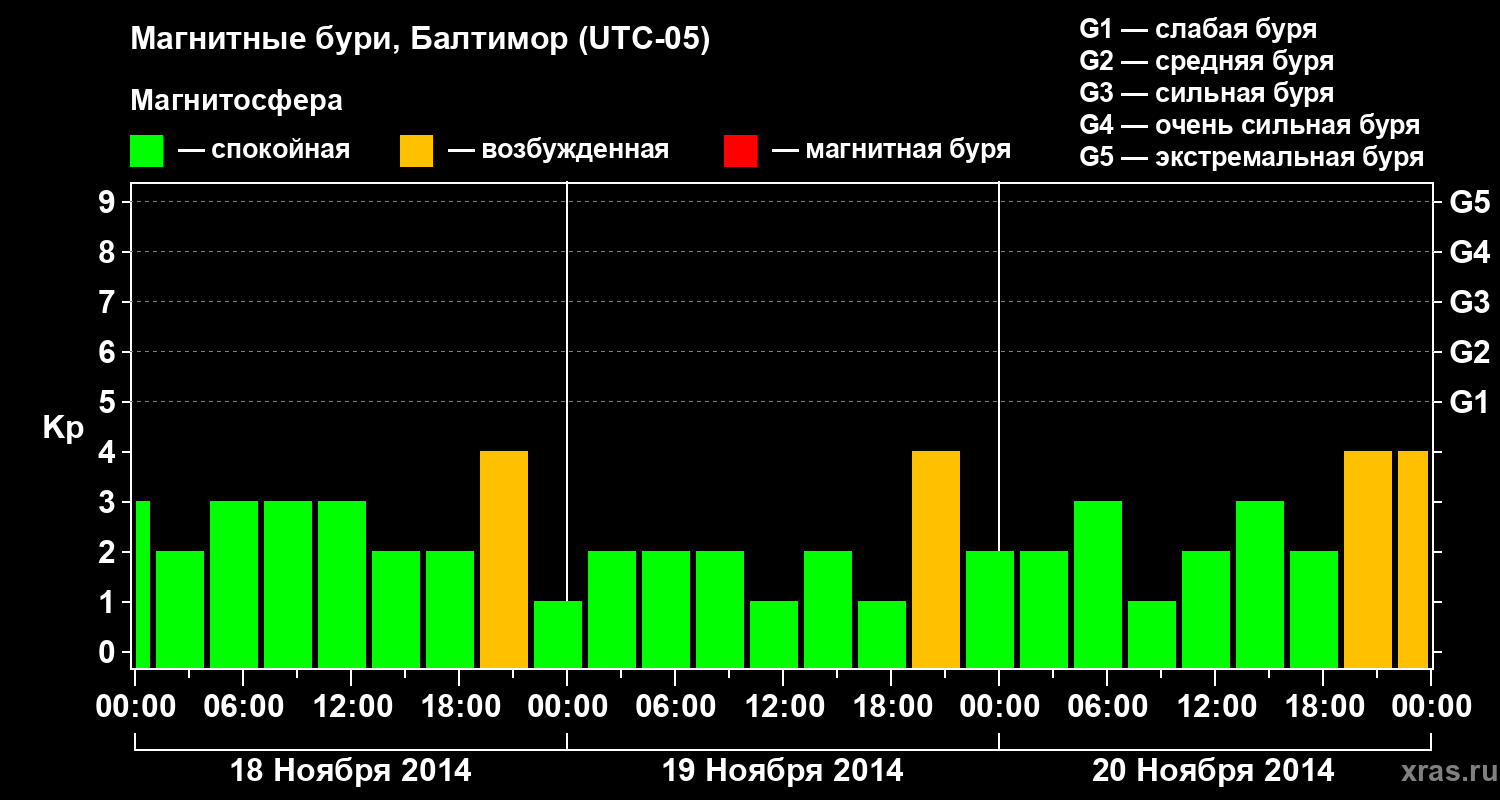Click the Kp 1 bar above 12:00 on 19 November

[774, 635]
